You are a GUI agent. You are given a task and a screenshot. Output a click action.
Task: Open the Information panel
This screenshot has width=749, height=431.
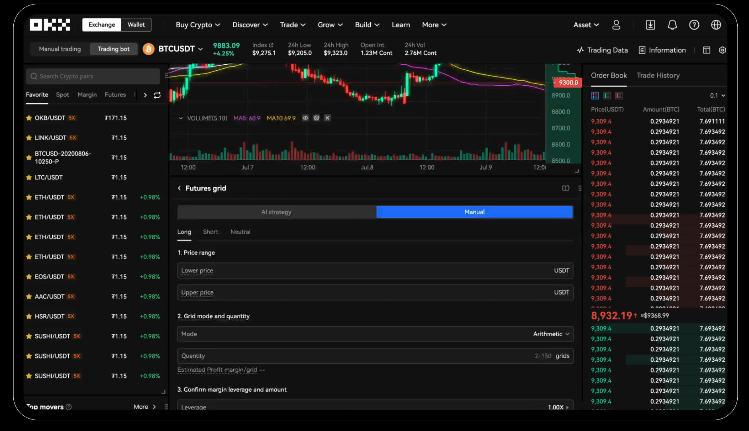point(662,50)
